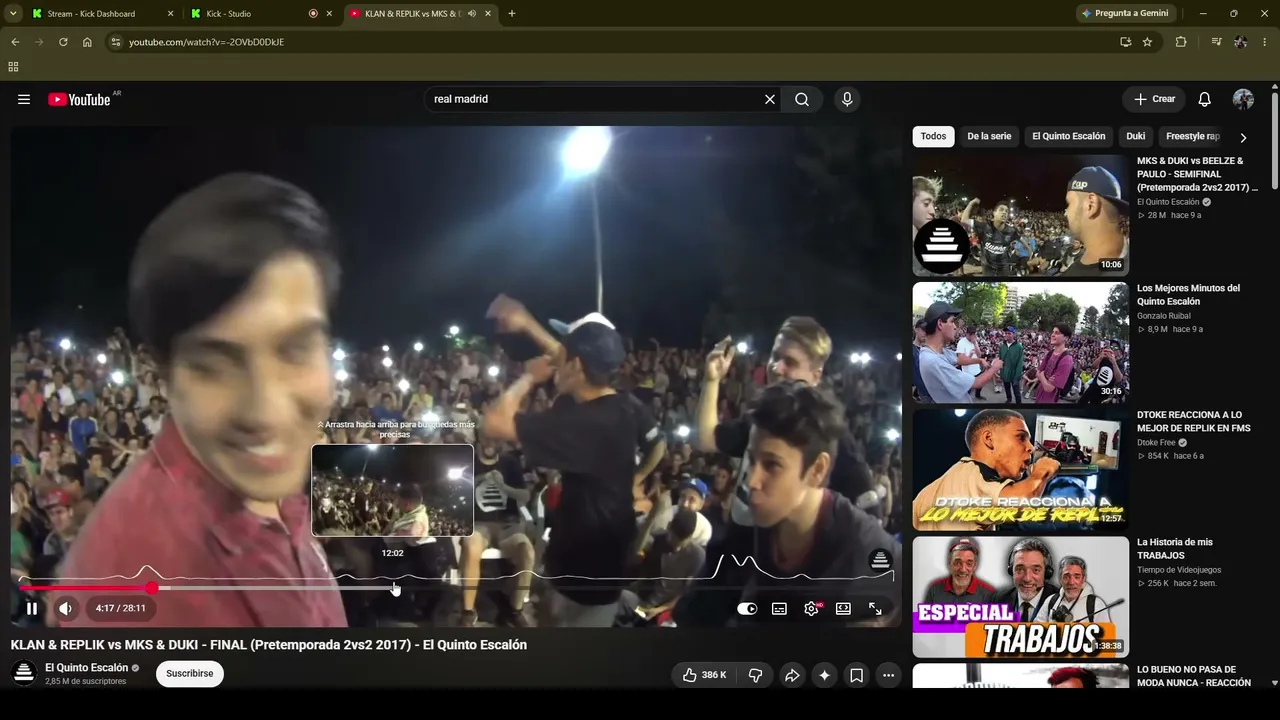Enter fullscreen mode
This screenshot has width=1280, height=720.
click(875, 608)
